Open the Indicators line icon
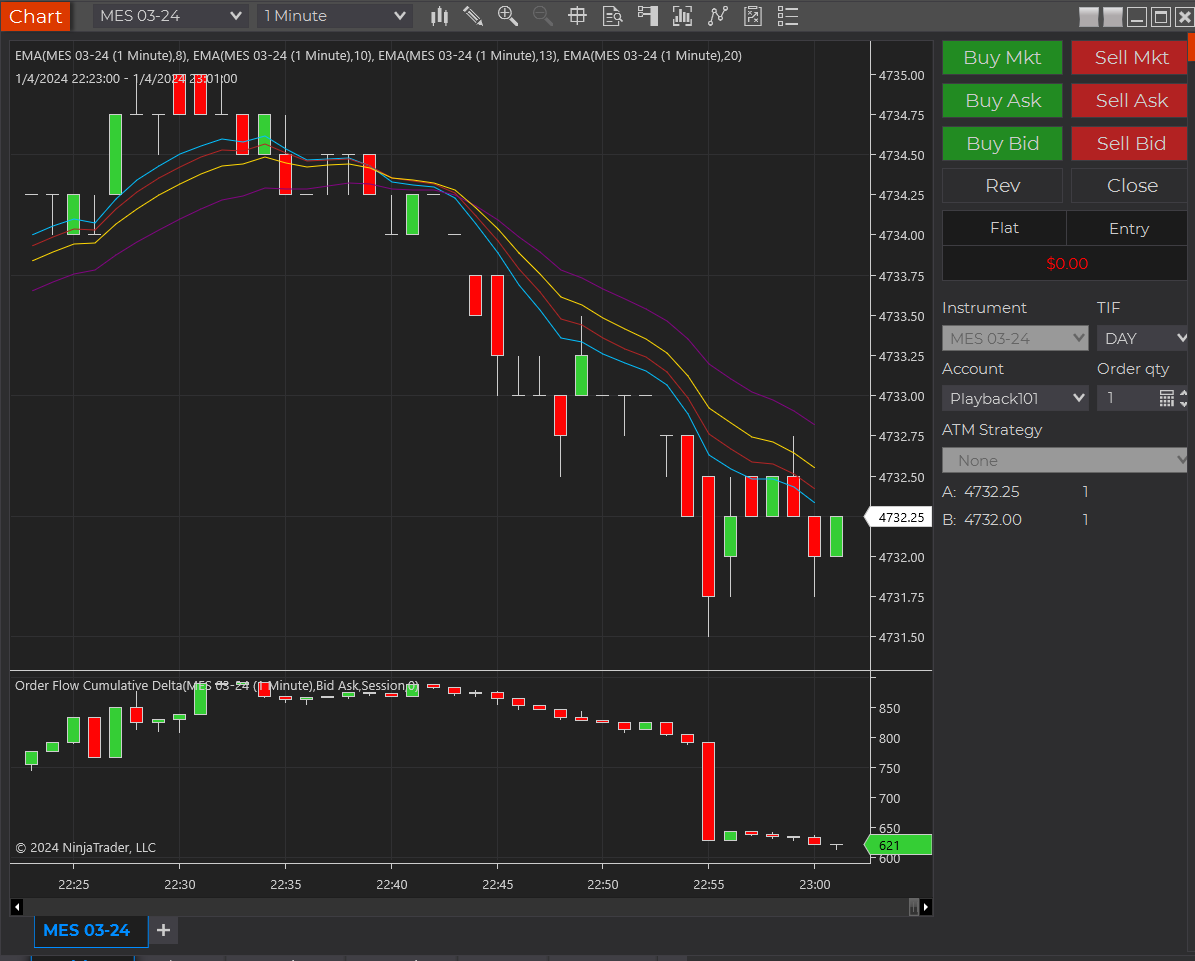 (x=717, y=16)
